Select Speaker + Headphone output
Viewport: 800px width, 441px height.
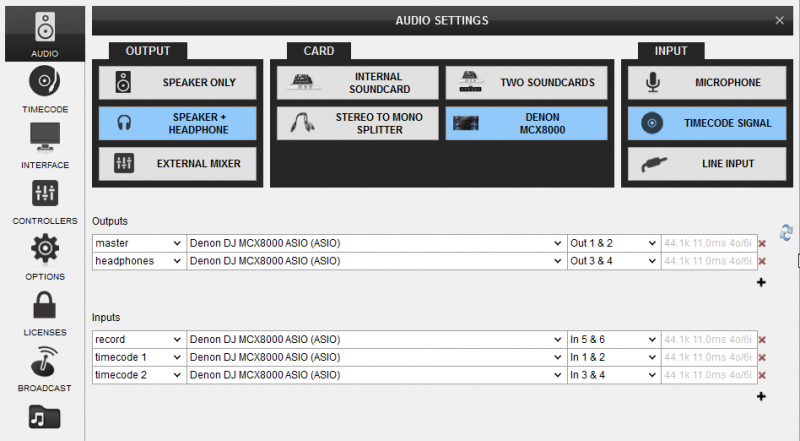[x=178, y=123]
